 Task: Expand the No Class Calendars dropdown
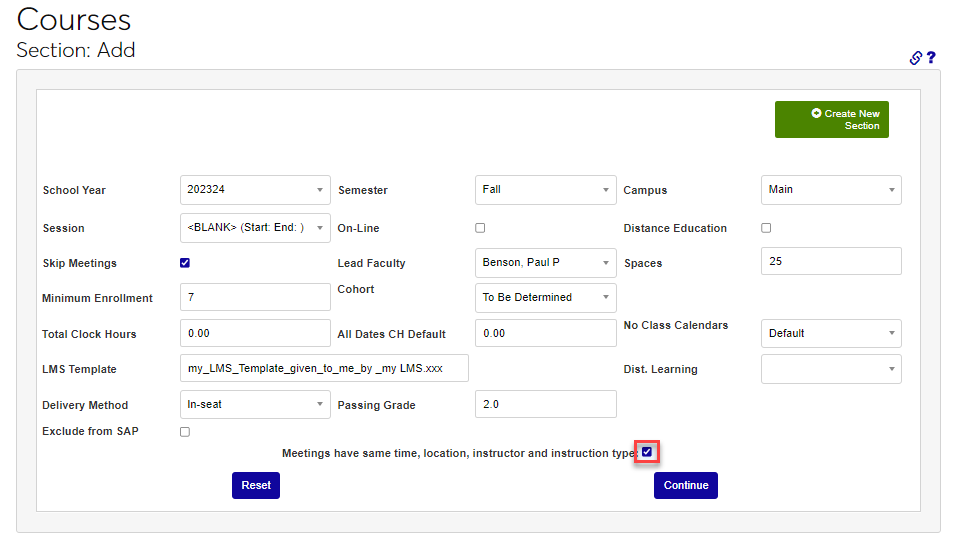[x=830, y=333]
